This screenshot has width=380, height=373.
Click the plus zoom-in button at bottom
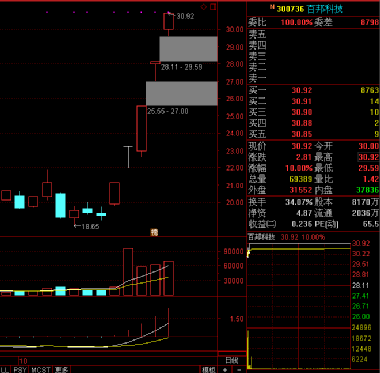225,369
